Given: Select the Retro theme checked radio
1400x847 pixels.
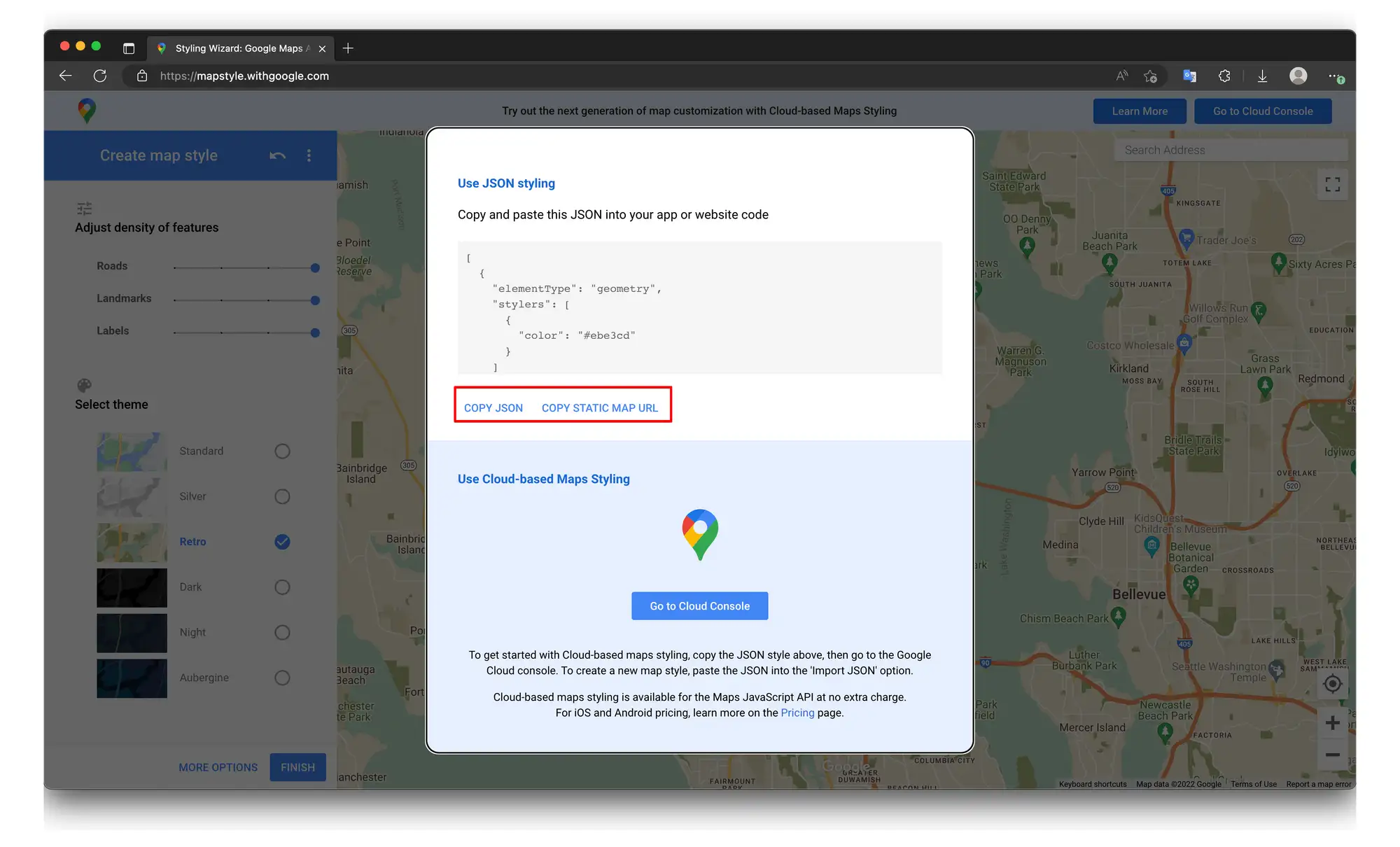Looking at the screenshot, I should point(282,542).
